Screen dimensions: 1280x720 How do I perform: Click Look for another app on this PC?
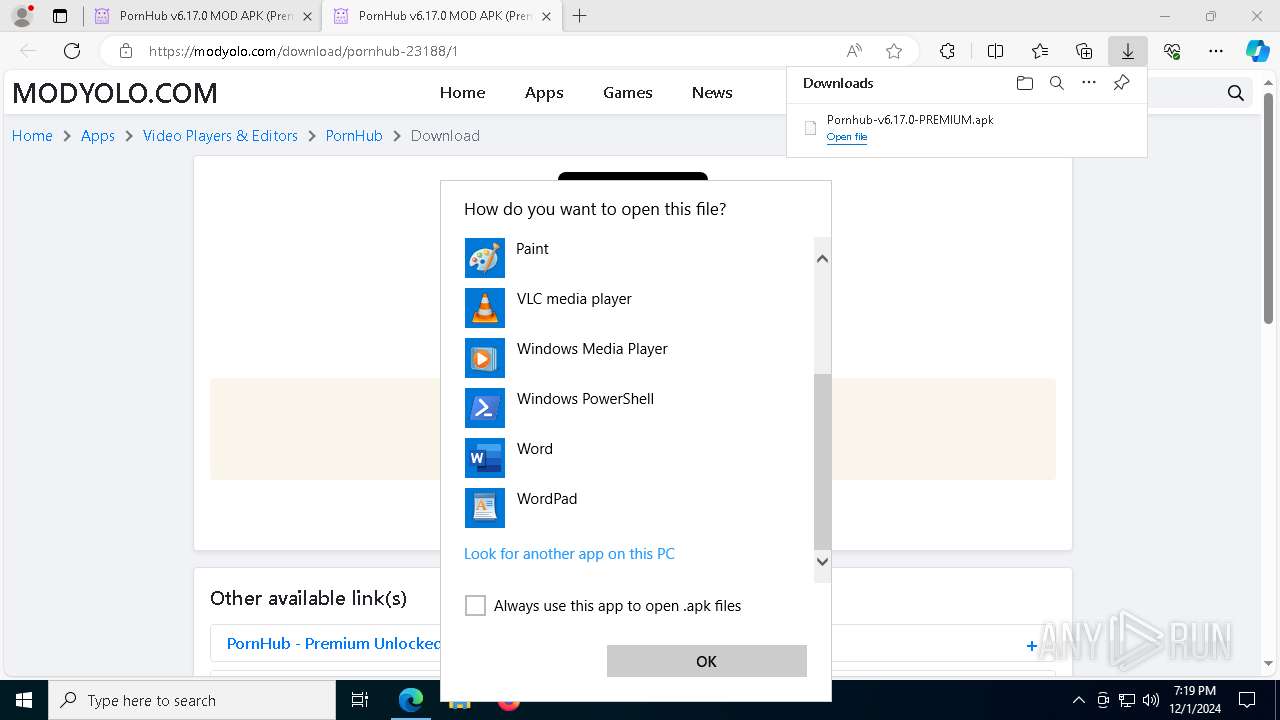[x=569, y=554]
